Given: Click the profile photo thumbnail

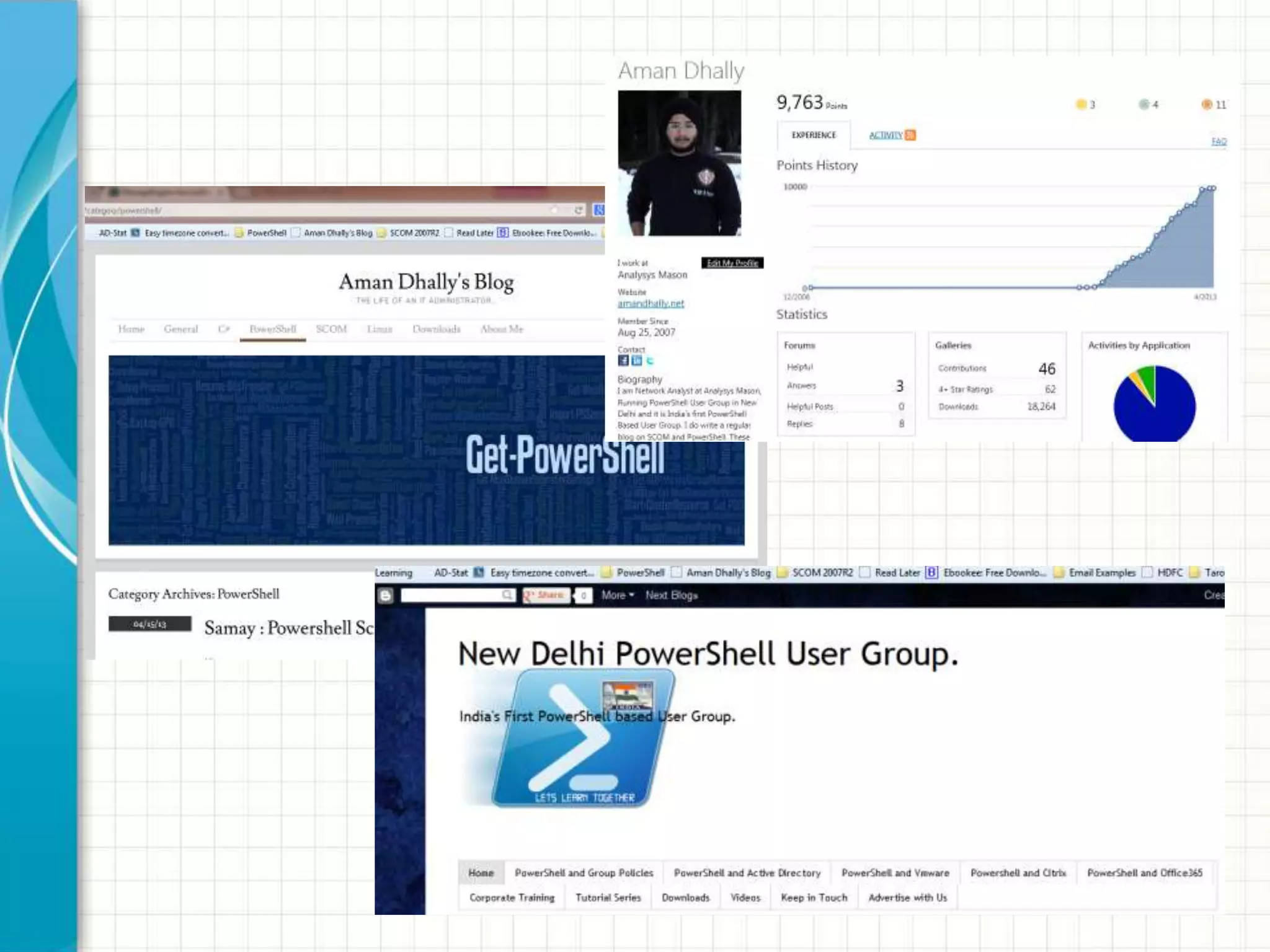Looking at the screenshot, I should coord(679,163).
